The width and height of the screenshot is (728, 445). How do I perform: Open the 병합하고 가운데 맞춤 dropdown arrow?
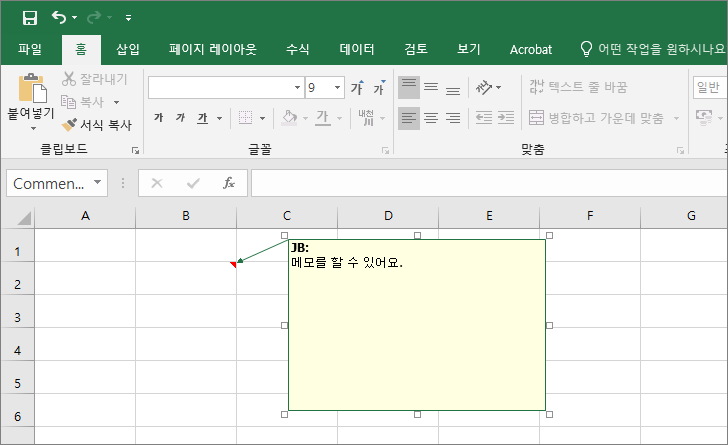point(676,118)
